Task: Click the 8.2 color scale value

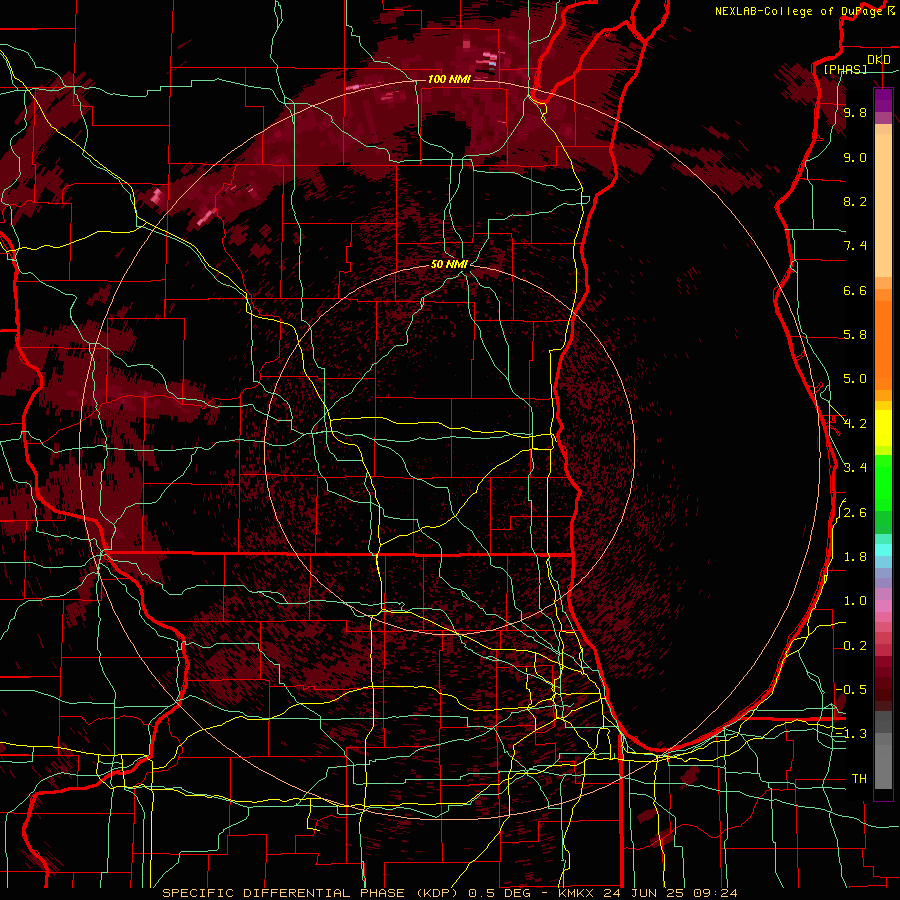Action: pos(855,201)
